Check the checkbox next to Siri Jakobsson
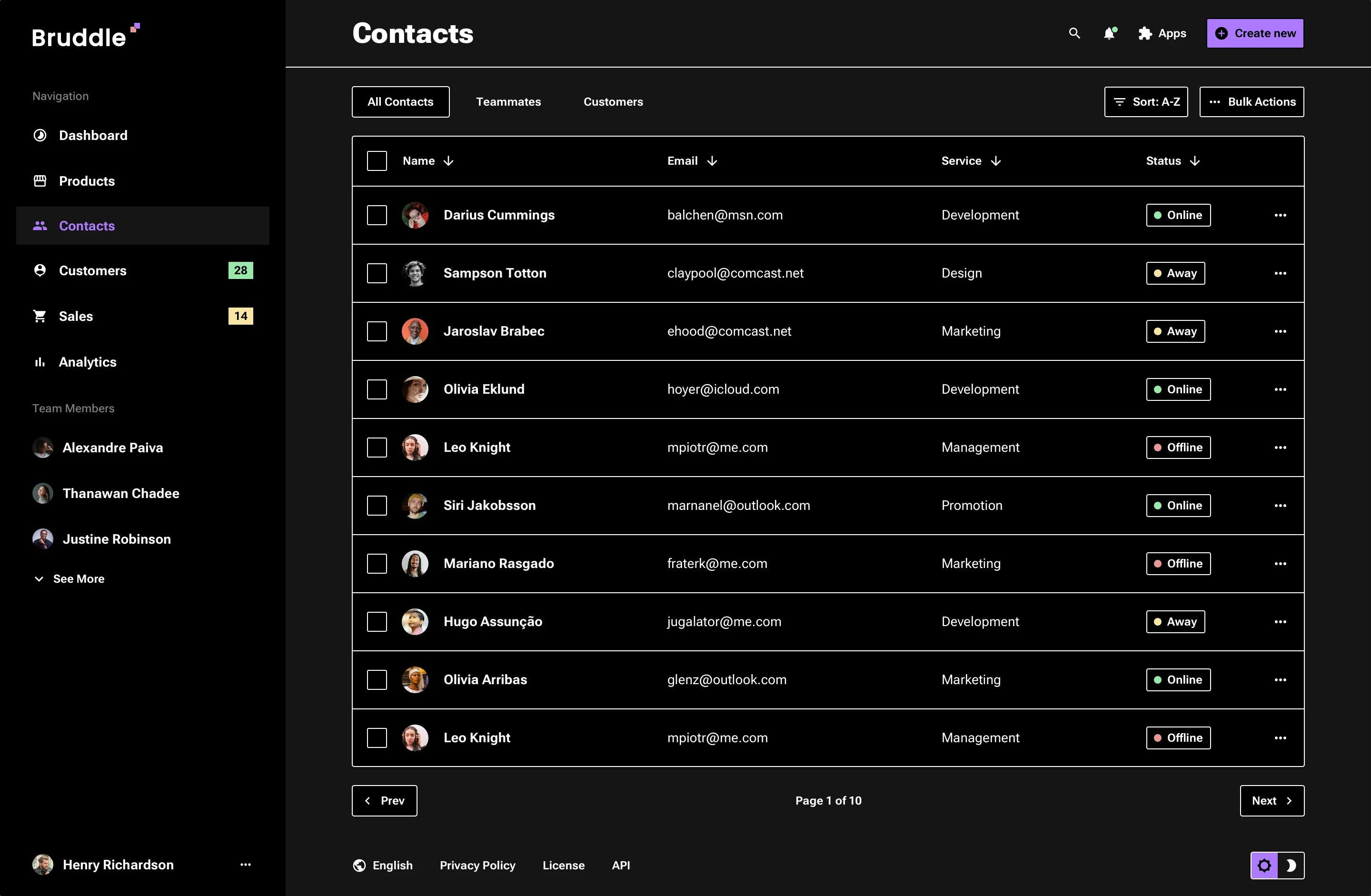This screenshot has height=896, width=1371. tap(377, 505)
